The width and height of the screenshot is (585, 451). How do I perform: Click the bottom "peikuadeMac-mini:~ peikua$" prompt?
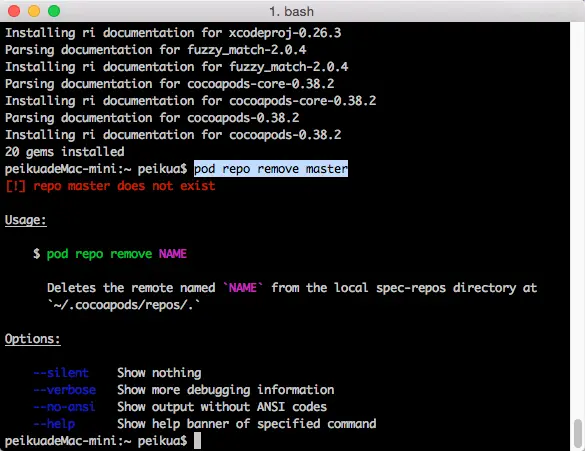[x=96, y=441]
